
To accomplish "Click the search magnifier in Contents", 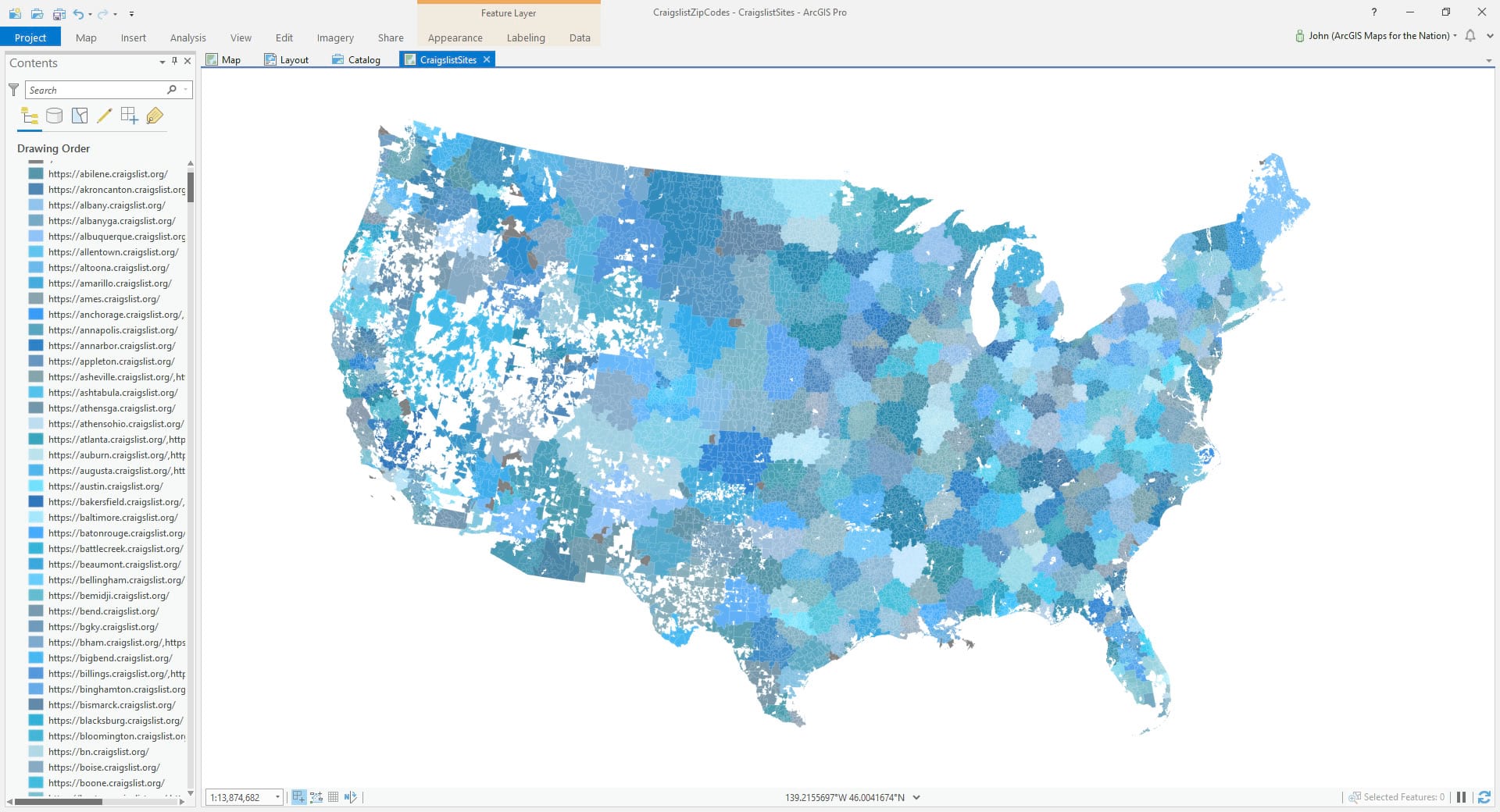I will point(172,90).
